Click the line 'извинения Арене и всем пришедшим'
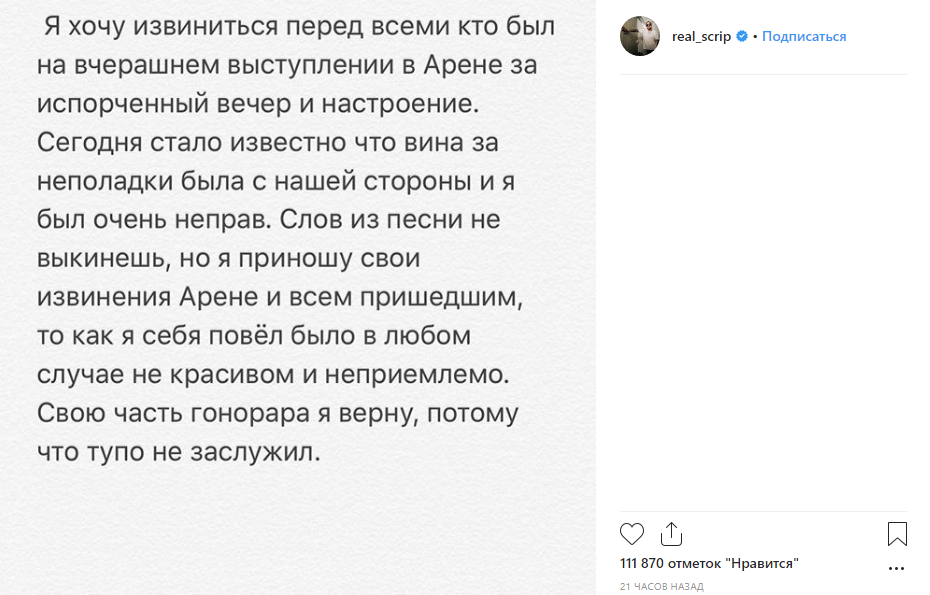Viewport: 930px width, 595px height. pos(280,297)
